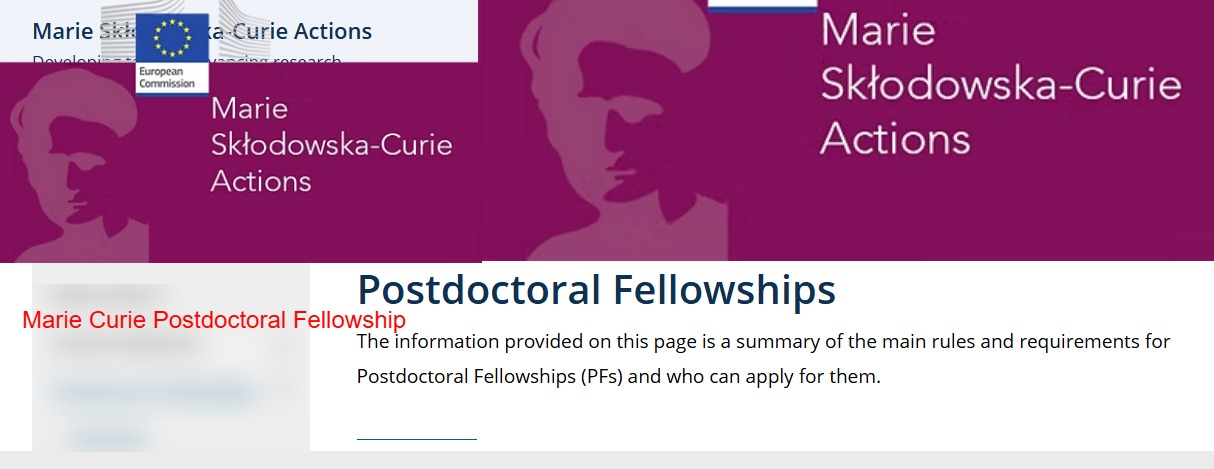Select the lowest blurred item in the sidebar
The image size is (1214, 469).
(110, 437)
